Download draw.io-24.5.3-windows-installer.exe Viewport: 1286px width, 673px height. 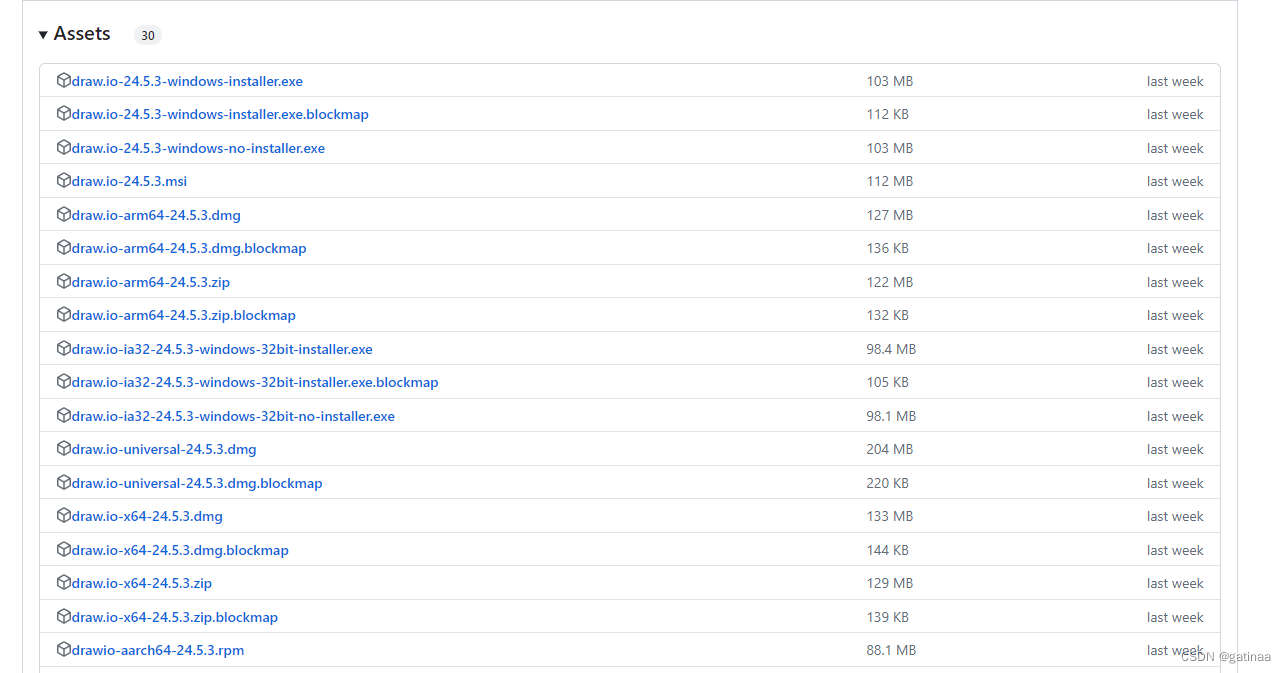(x=187, y=81)
